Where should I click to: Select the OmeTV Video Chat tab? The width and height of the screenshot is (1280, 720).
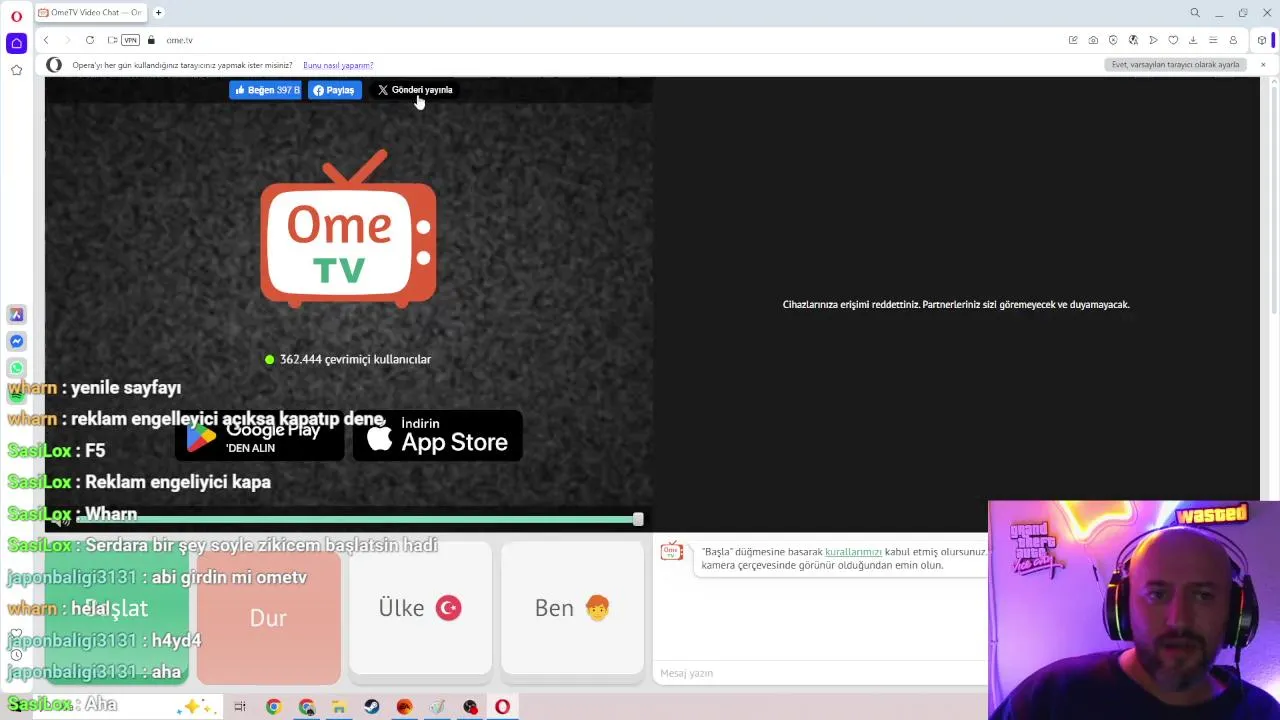(x=90, y=13)
